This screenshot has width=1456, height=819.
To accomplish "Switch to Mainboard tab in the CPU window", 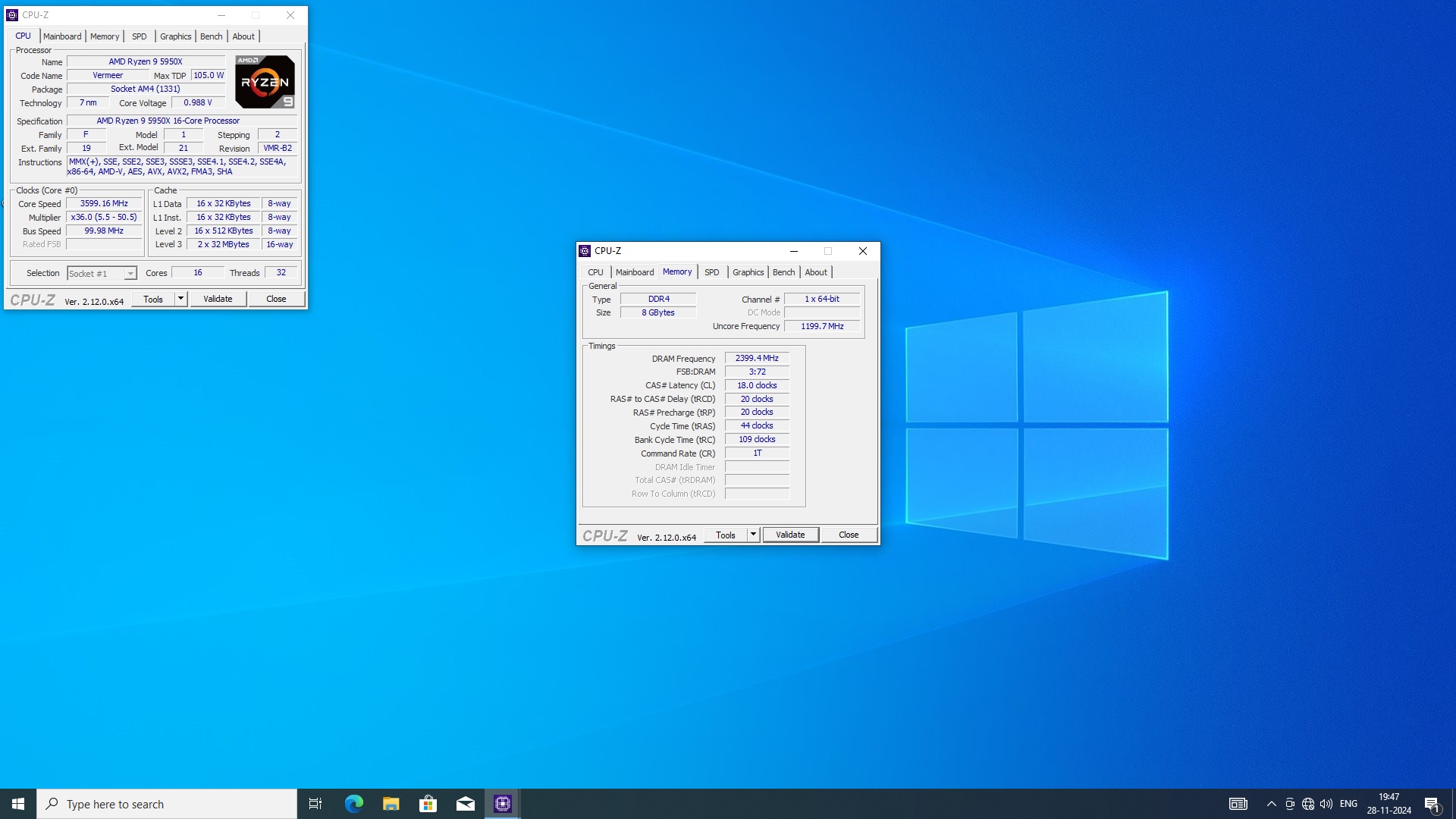I will (x=62, y=36).
